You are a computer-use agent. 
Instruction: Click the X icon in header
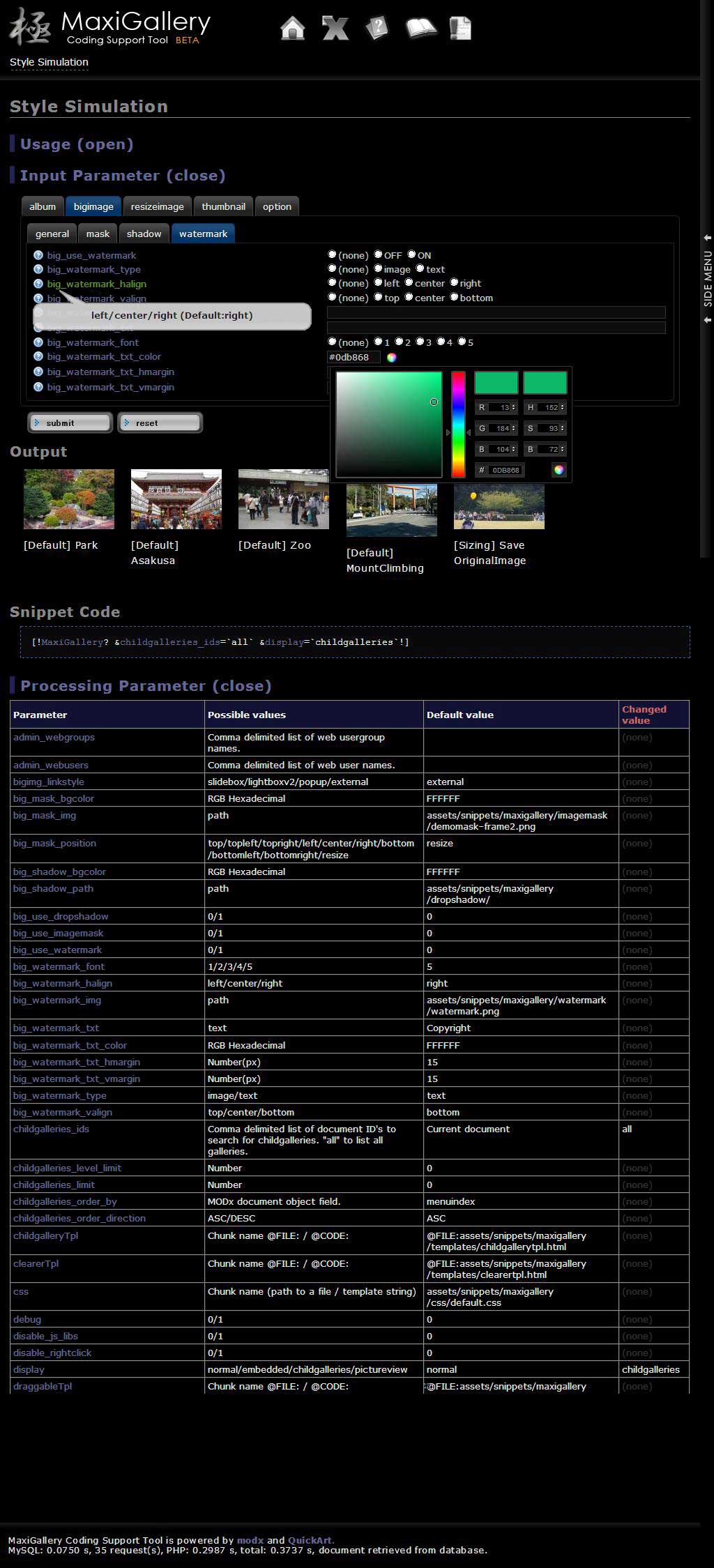pyautogui.click(x=335, y=29)
